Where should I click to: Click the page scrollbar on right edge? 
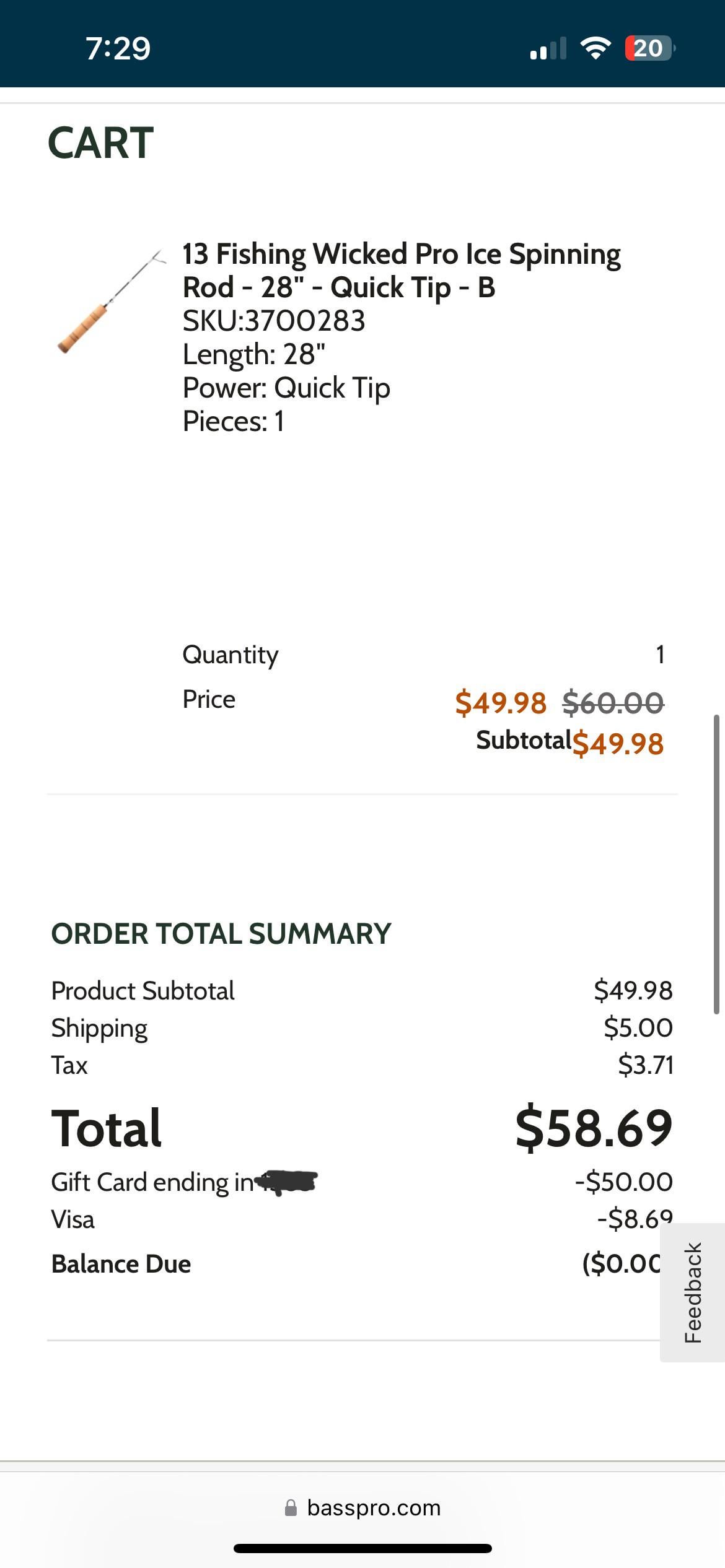[717, 864]
